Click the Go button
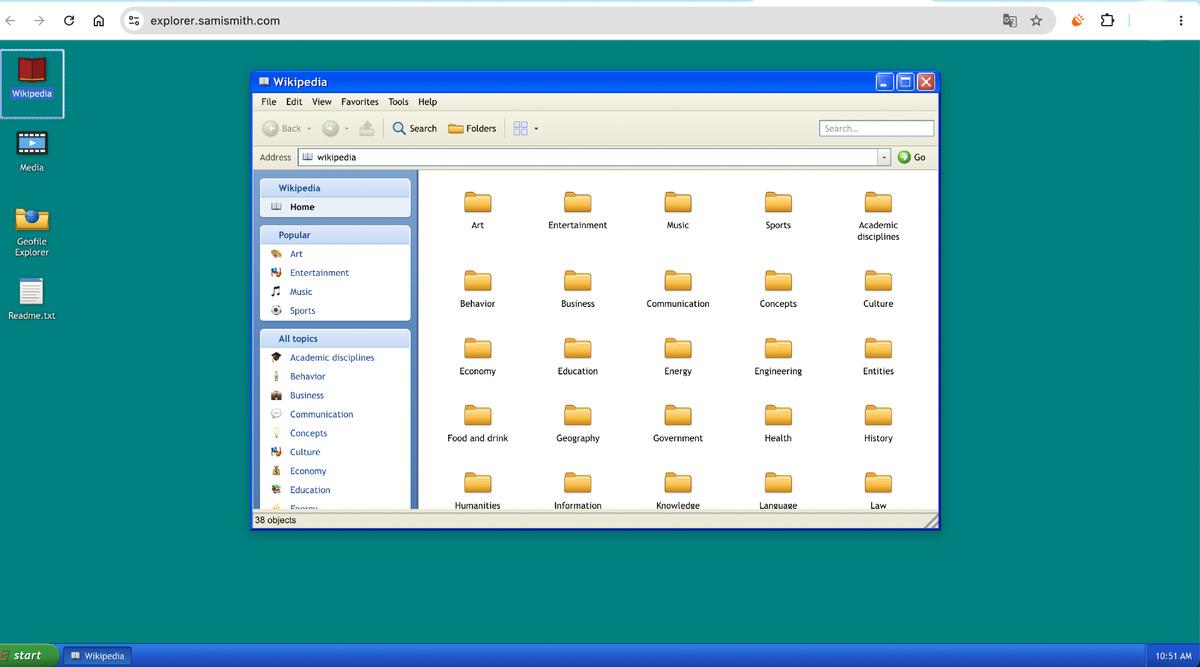The height and width of the screenshot is (667, 1200). (912, 157)
